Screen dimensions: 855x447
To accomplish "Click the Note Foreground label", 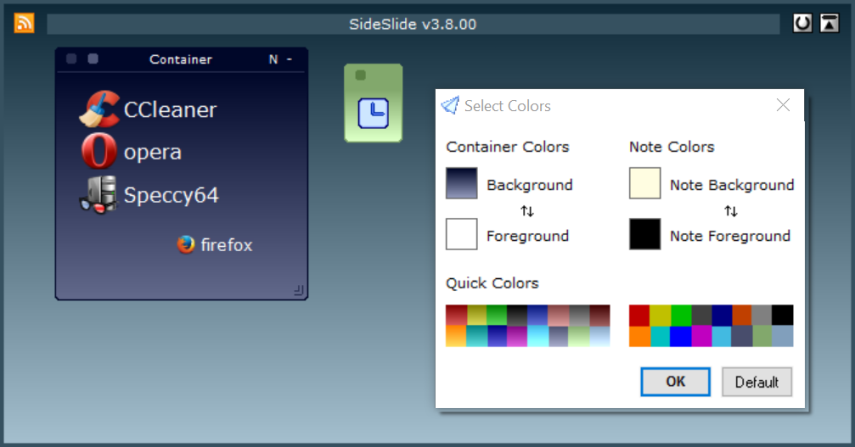I will tap(730, 236).
